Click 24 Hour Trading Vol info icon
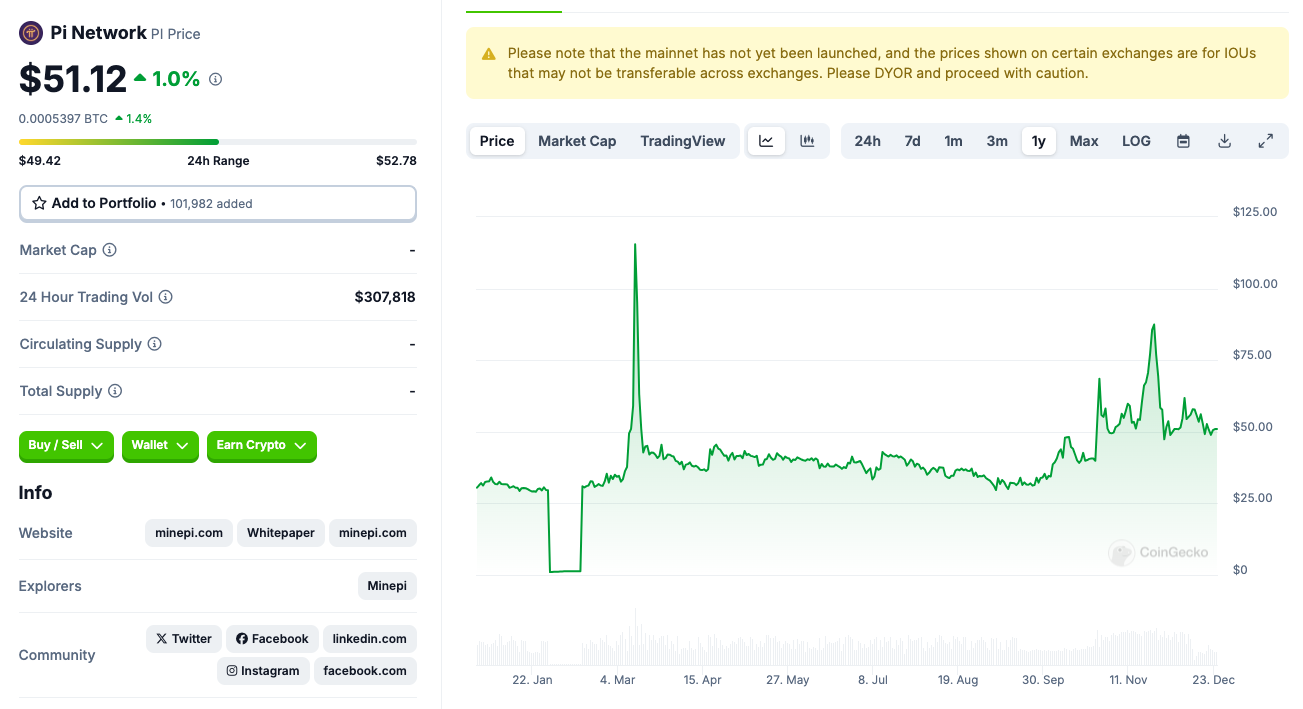Viewport: 1303px width, 709px height. [x=166, y=297]
